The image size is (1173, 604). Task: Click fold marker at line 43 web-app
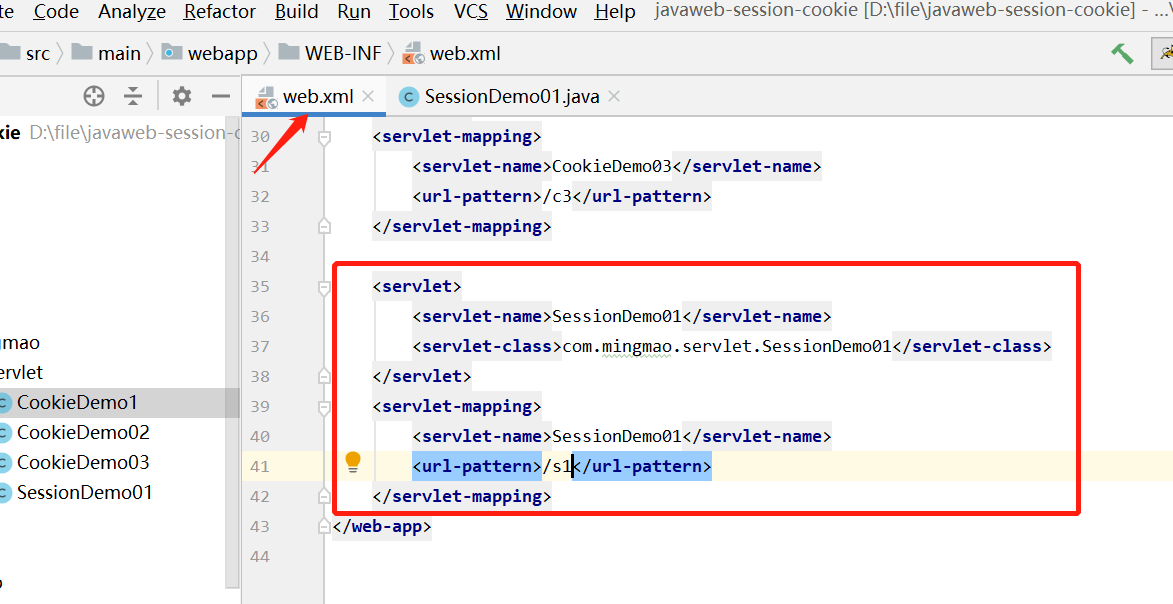324,526
